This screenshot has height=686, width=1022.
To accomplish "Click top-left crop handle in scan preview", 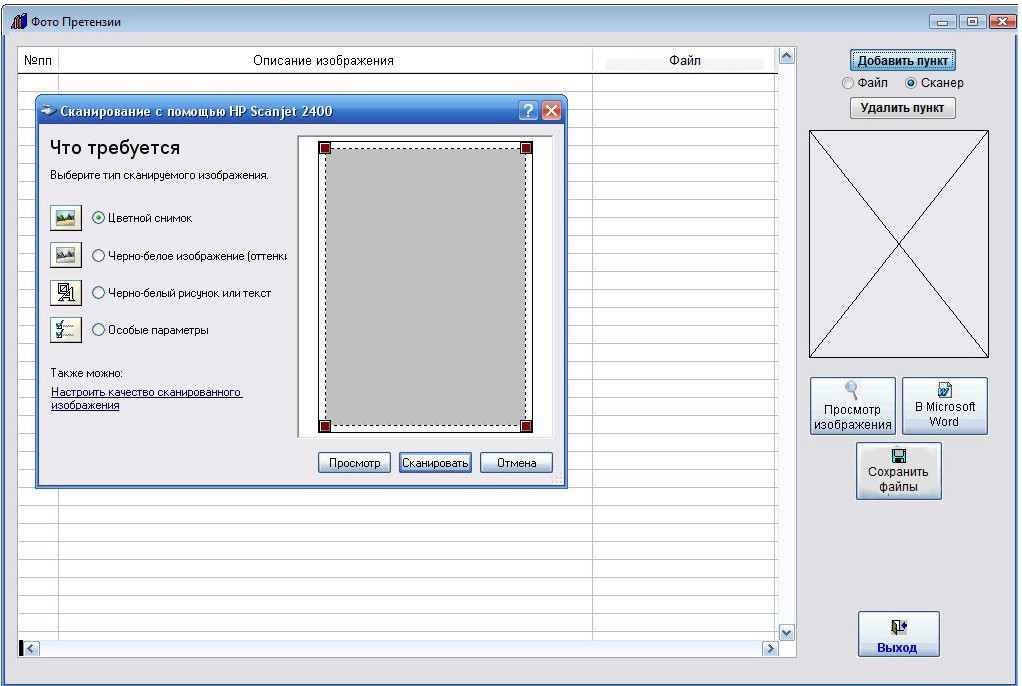I will pyautogui.click(x=325, y=148).
